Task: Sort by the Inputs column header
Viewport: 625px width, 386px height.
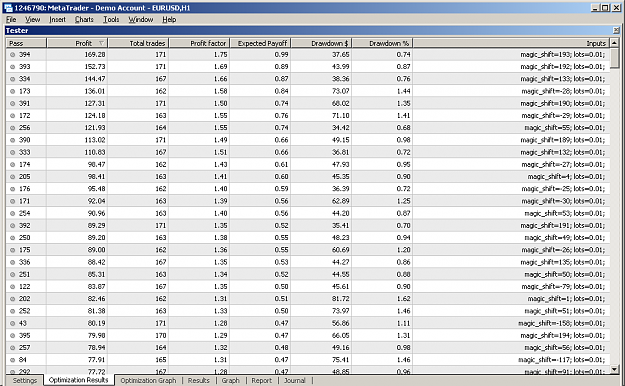Action: coord(511,43)
